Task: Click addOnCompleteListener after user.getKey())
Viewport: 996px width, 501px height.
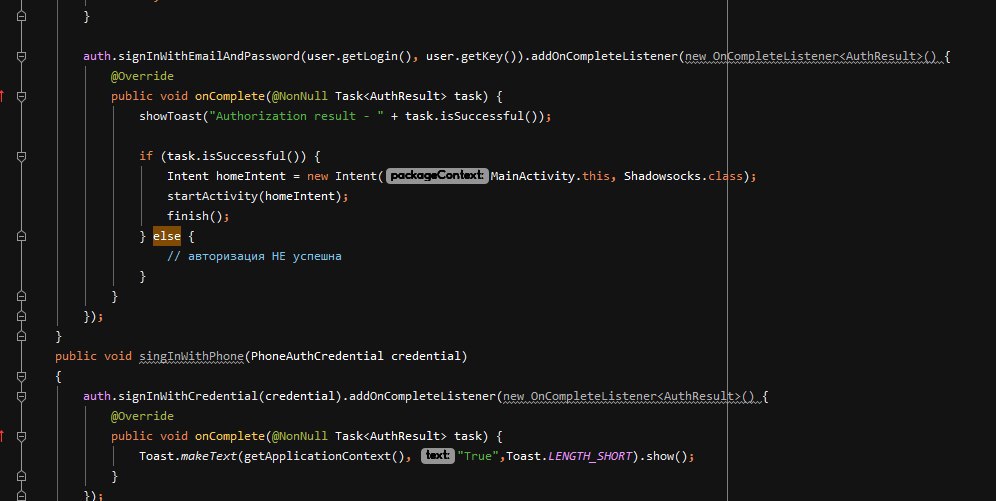Action: click(604, 57)
